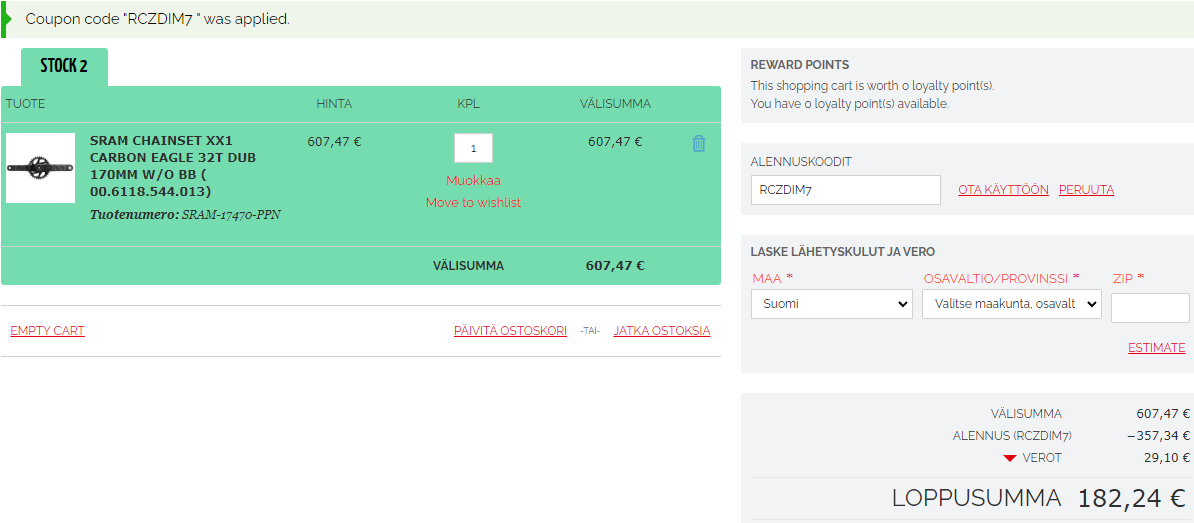Expand Verot with the red triangle
This screenshot has height=523, width=1194.
pos(1010,458)
